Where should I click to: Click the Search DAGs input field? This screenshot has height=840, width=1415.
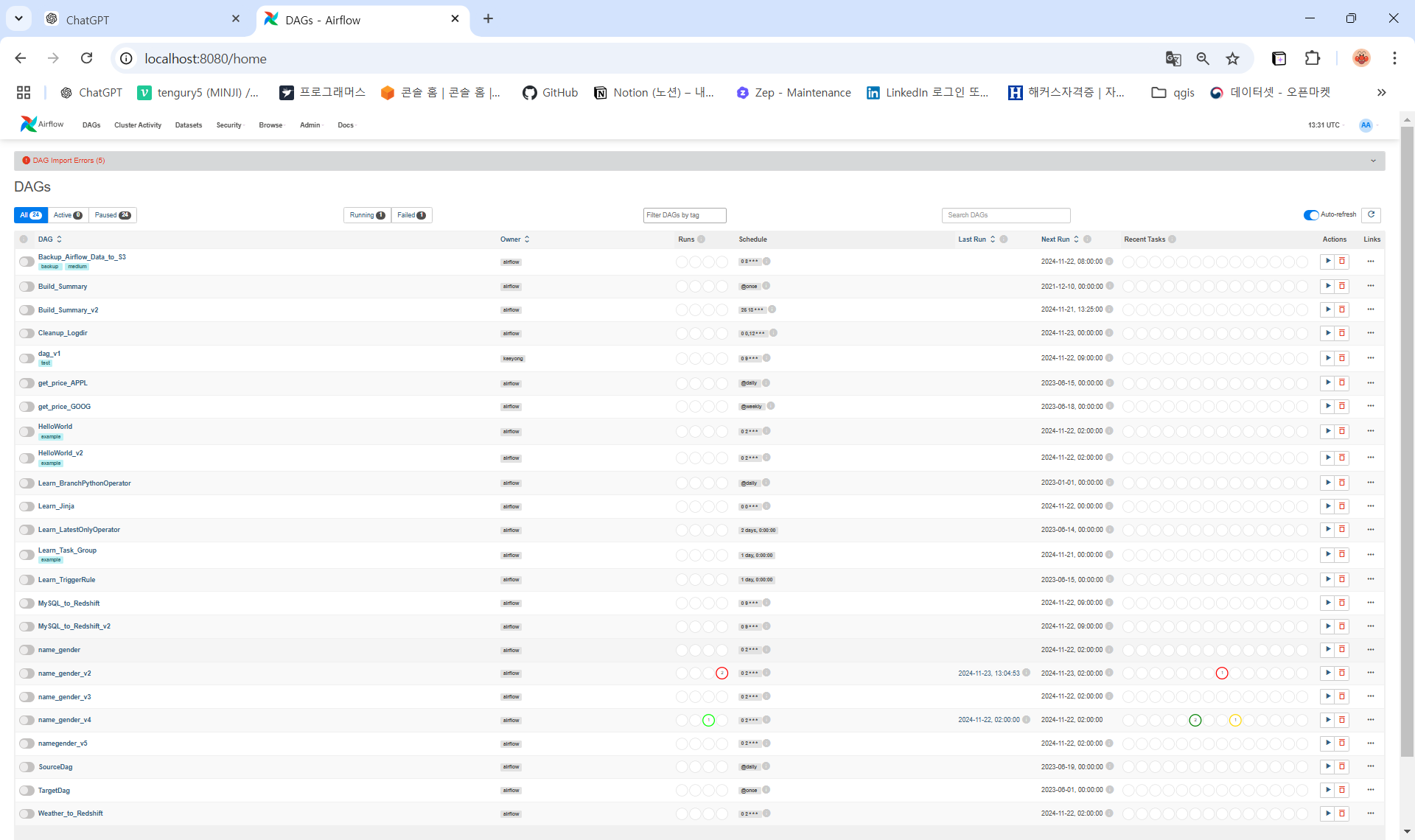point(1005,215)
